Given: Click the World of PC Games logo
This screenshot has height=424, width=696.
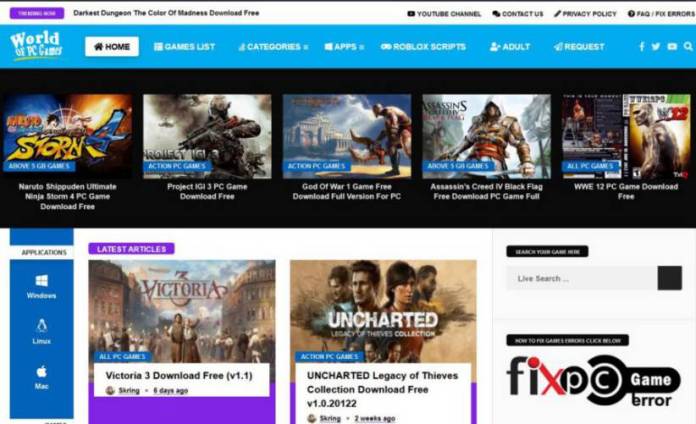Looking at the screenshot, I should tap(35, 46).
